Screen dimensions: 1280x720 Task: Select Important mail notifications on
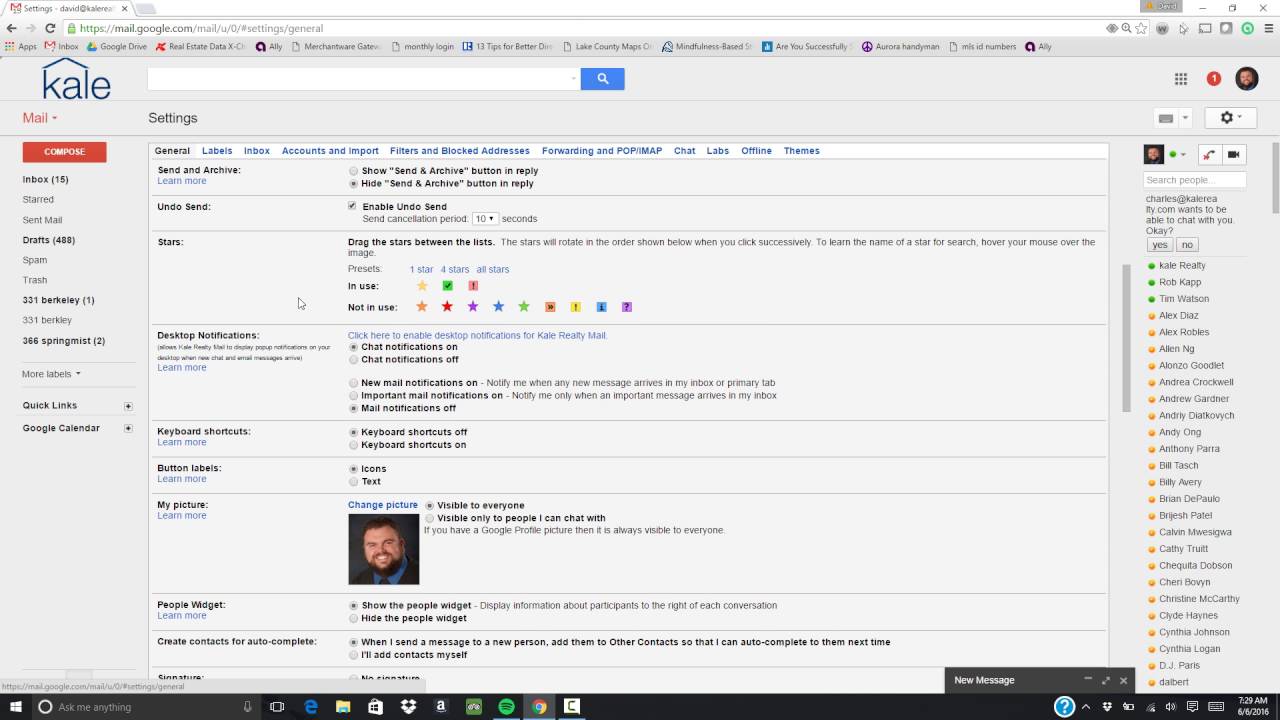pos(353,396)
